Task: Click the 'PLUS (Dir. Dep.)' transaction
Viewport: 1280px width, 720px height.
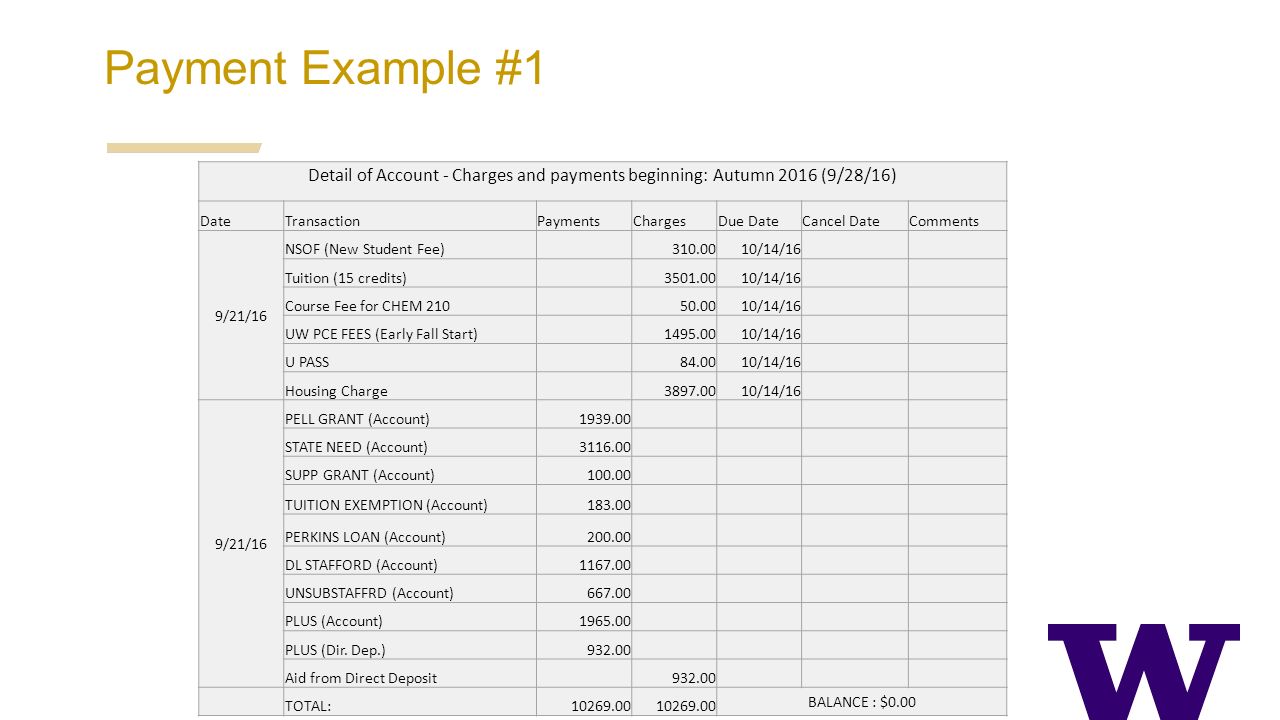Action: (x=335, y=650)
